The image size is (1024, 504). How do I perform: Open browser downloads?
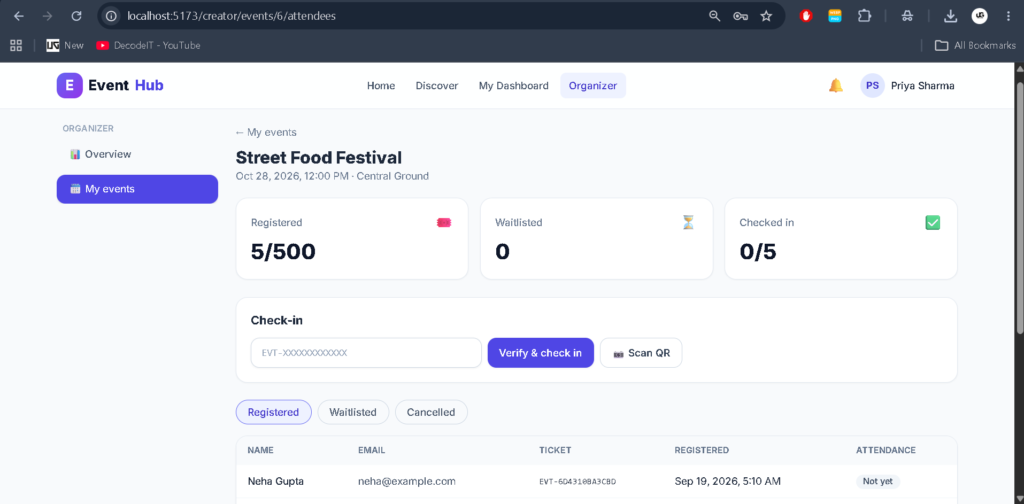(951, 16)
